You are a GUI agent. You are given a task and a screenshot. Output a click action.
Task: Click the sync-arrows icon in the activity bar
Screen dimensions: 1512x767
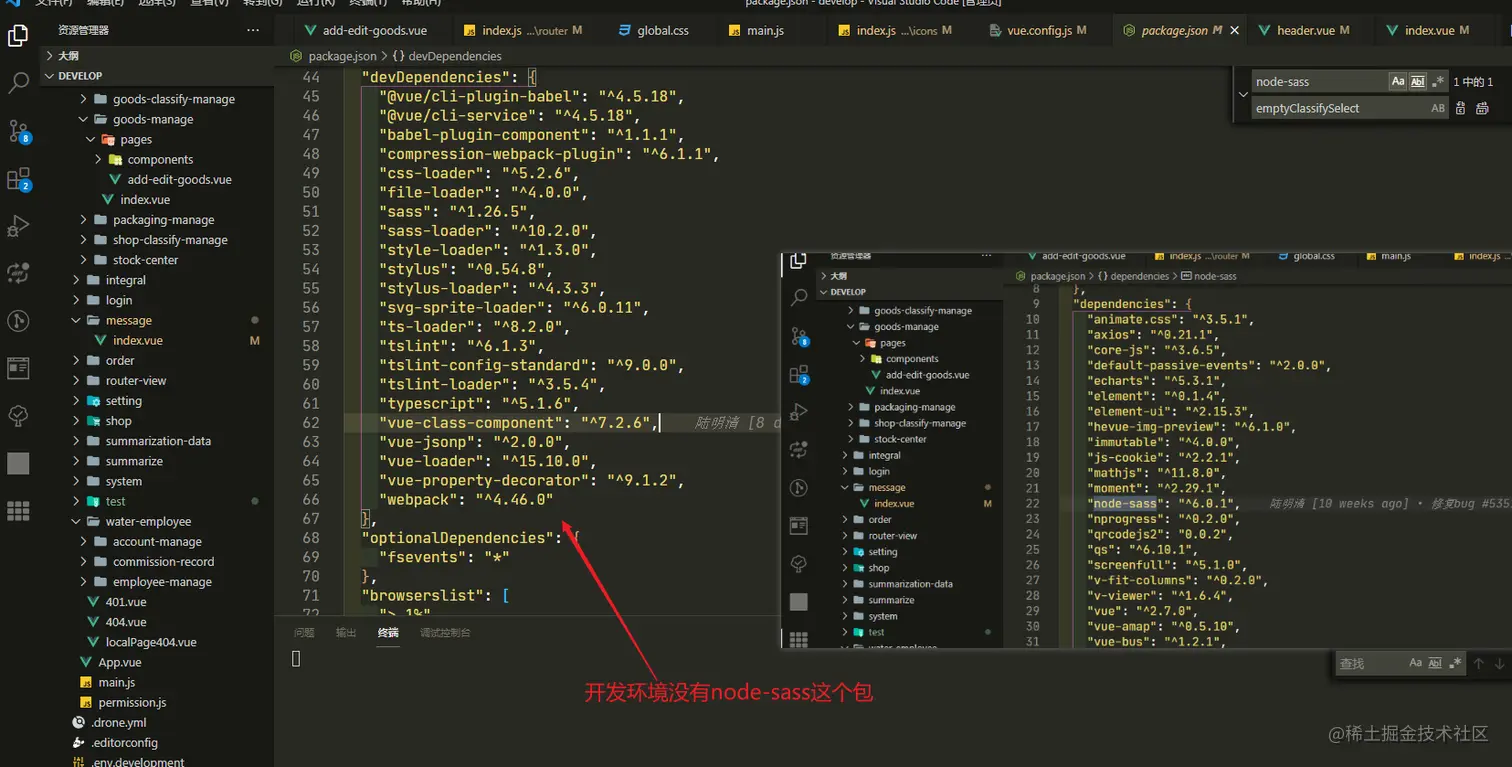pos(18,273)
